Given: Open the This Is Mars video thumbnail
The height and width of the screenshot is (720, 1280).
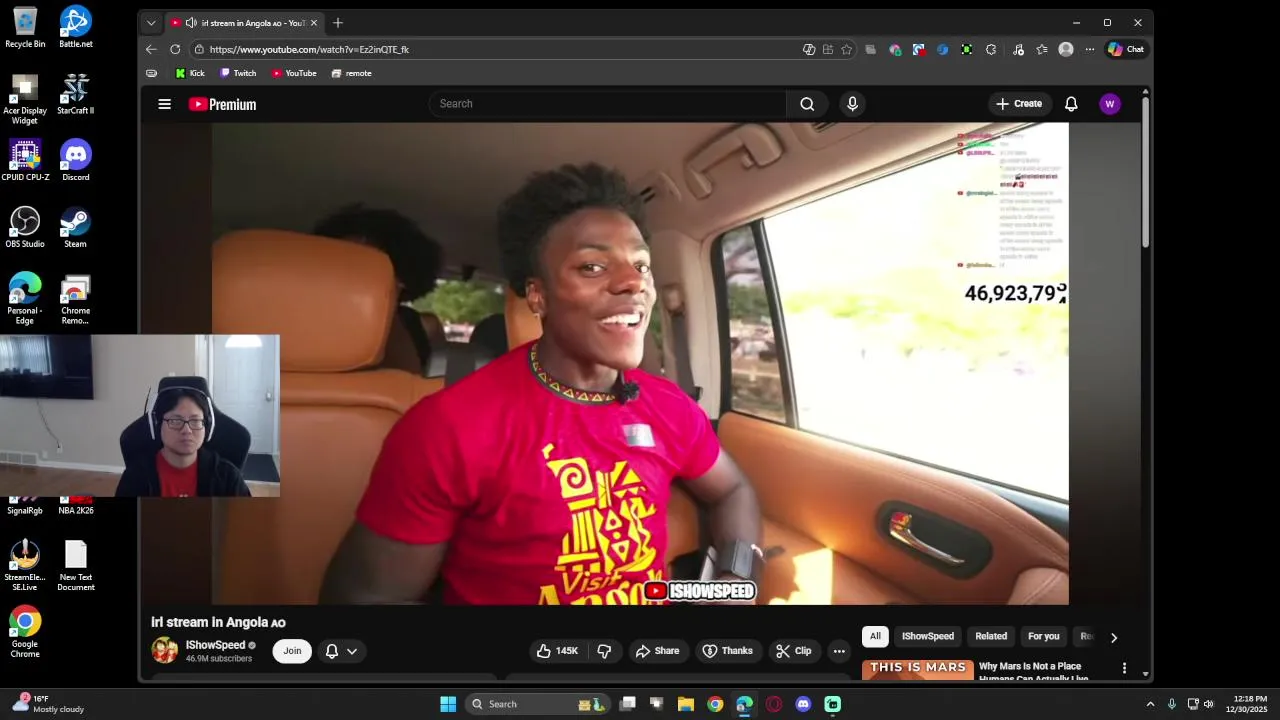Looking at the screenshot, I should coord(918,670).
